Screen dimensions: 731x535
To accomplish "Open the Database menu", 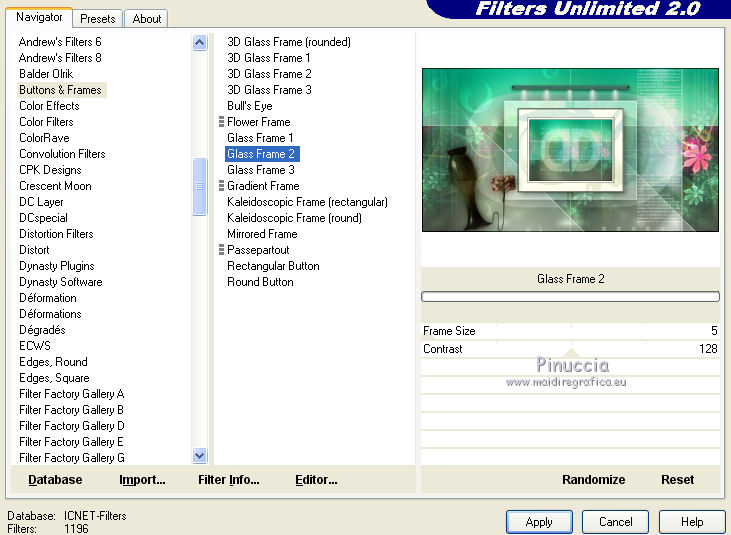I will (55, 480).
